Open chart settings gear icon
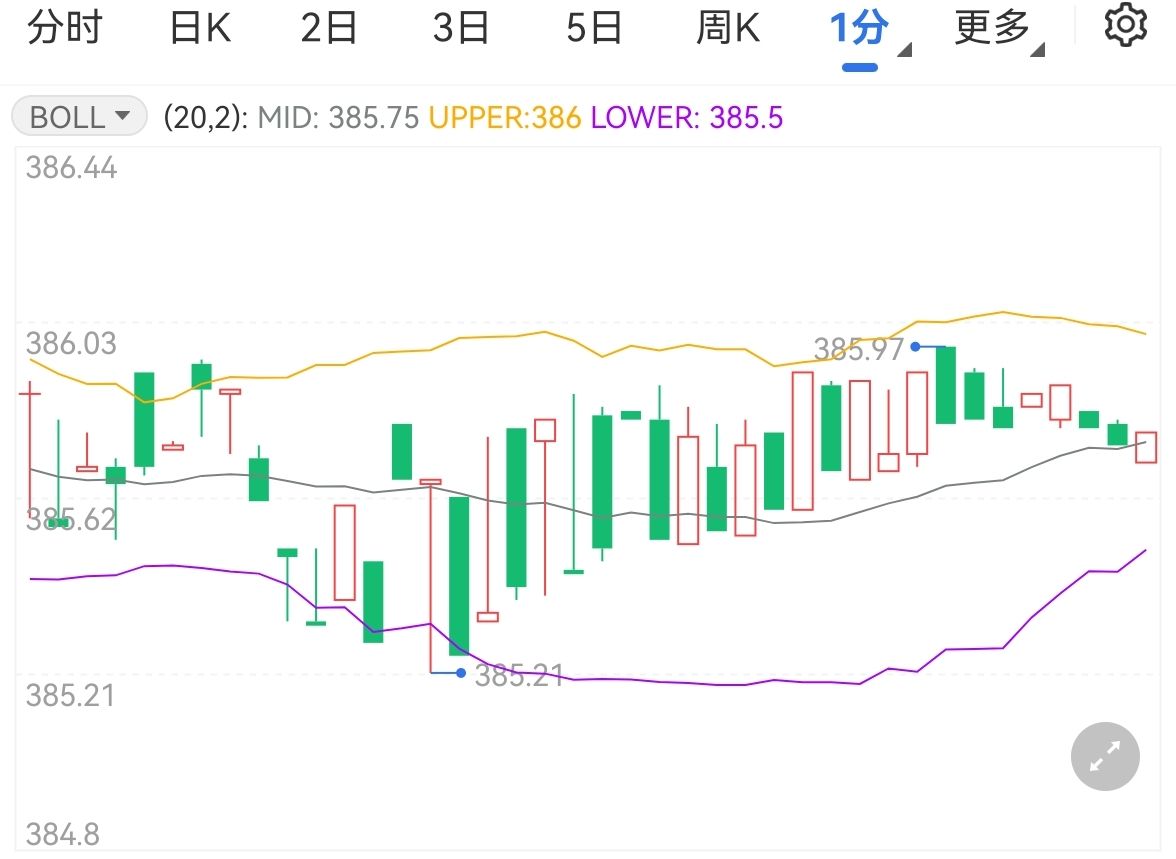 click(1126, 26)
